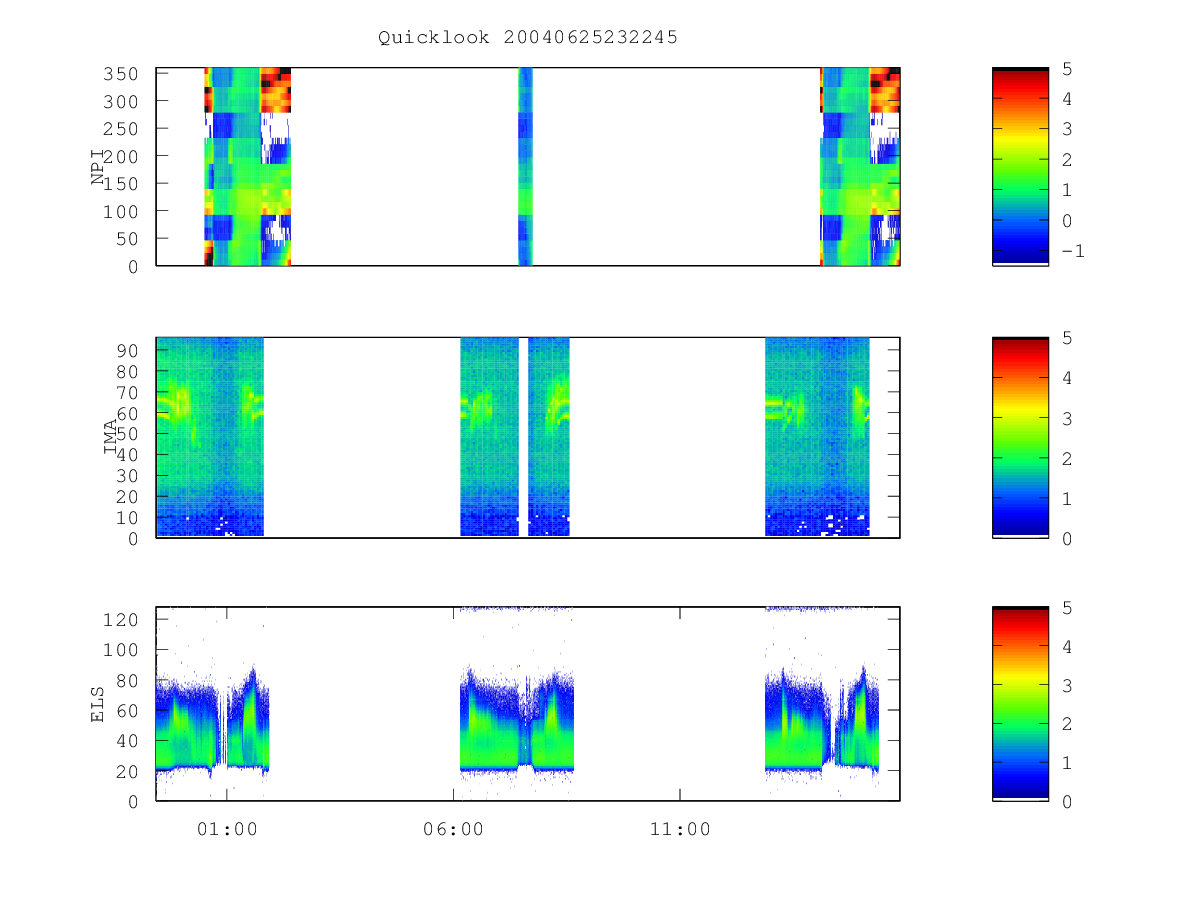The width and height of the screenshot is (1200, 900).
Task: Click the IMA panel color bar
Action: [x=1020, y=437]
